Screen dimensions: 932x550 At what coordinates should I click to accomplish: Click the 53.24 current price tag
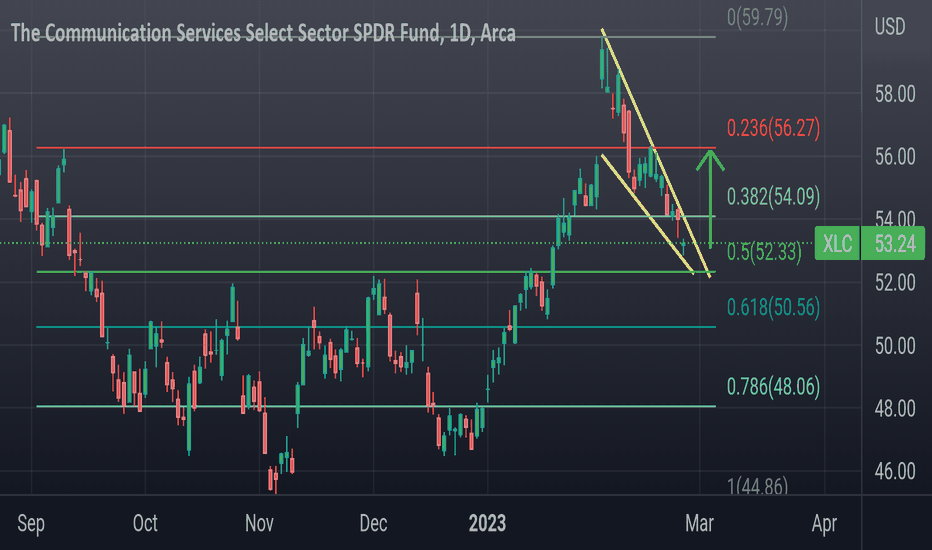(x=893, y=243)
